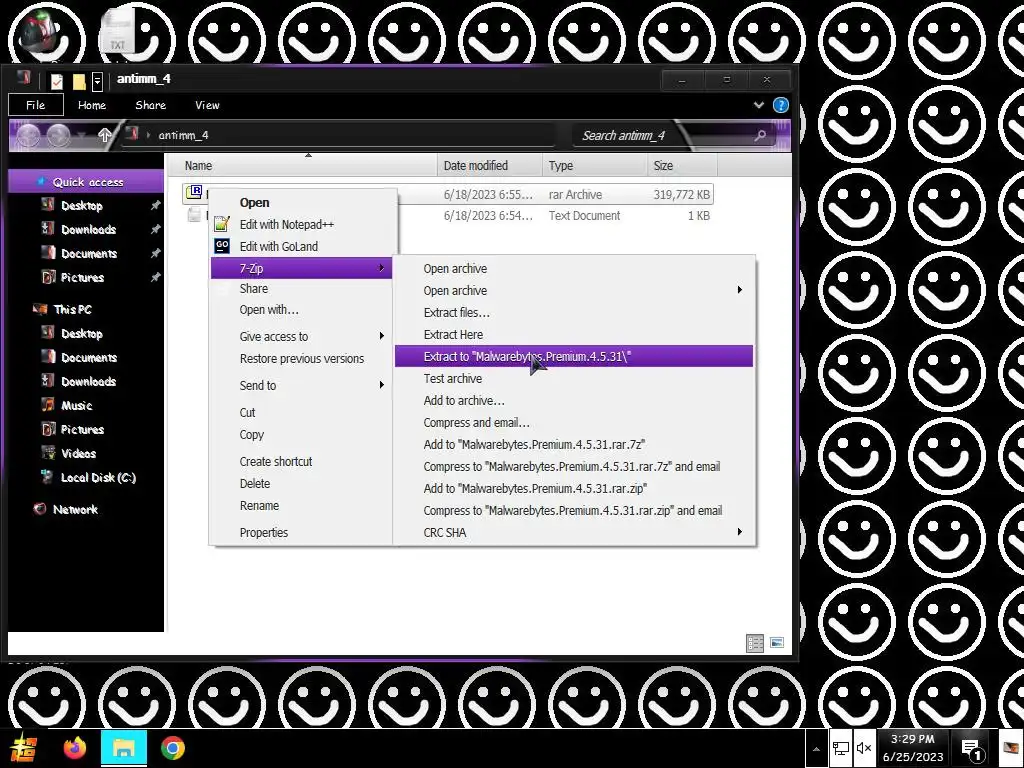This screenshot has width=1024, height=768.
Task: Expand the Send to submenu
Action: 301,385
